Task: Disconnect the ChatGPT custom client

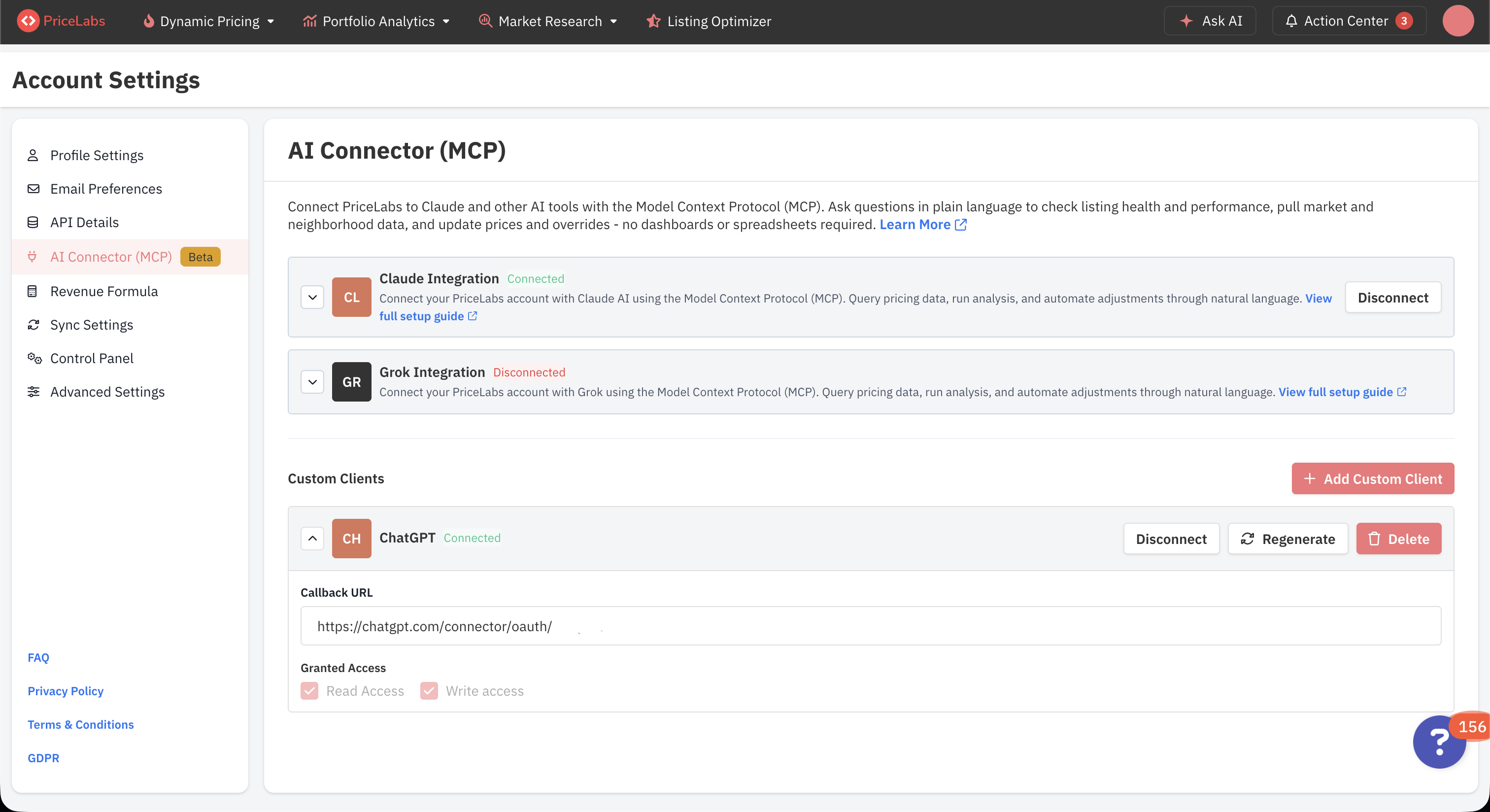Action: click(x=1171, y=539)
